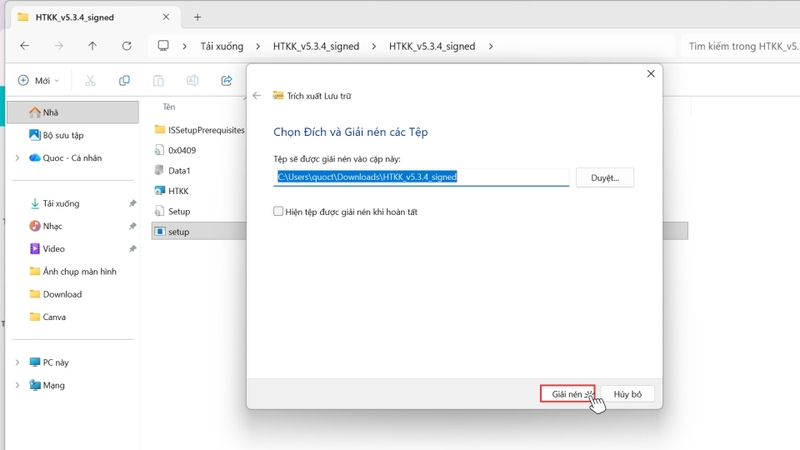The image size is (800, 450).
Task: Click the extraction destination path field
Action: tap(421, 177)
